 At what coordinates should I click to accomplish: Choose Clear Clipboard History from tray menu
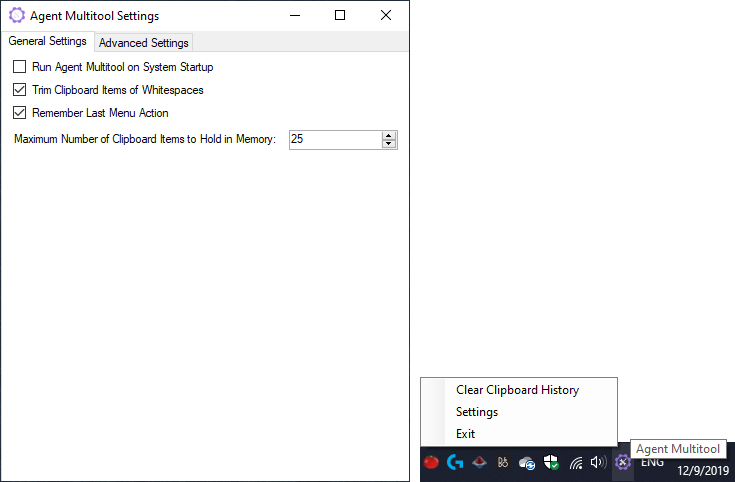click(518, 390)
